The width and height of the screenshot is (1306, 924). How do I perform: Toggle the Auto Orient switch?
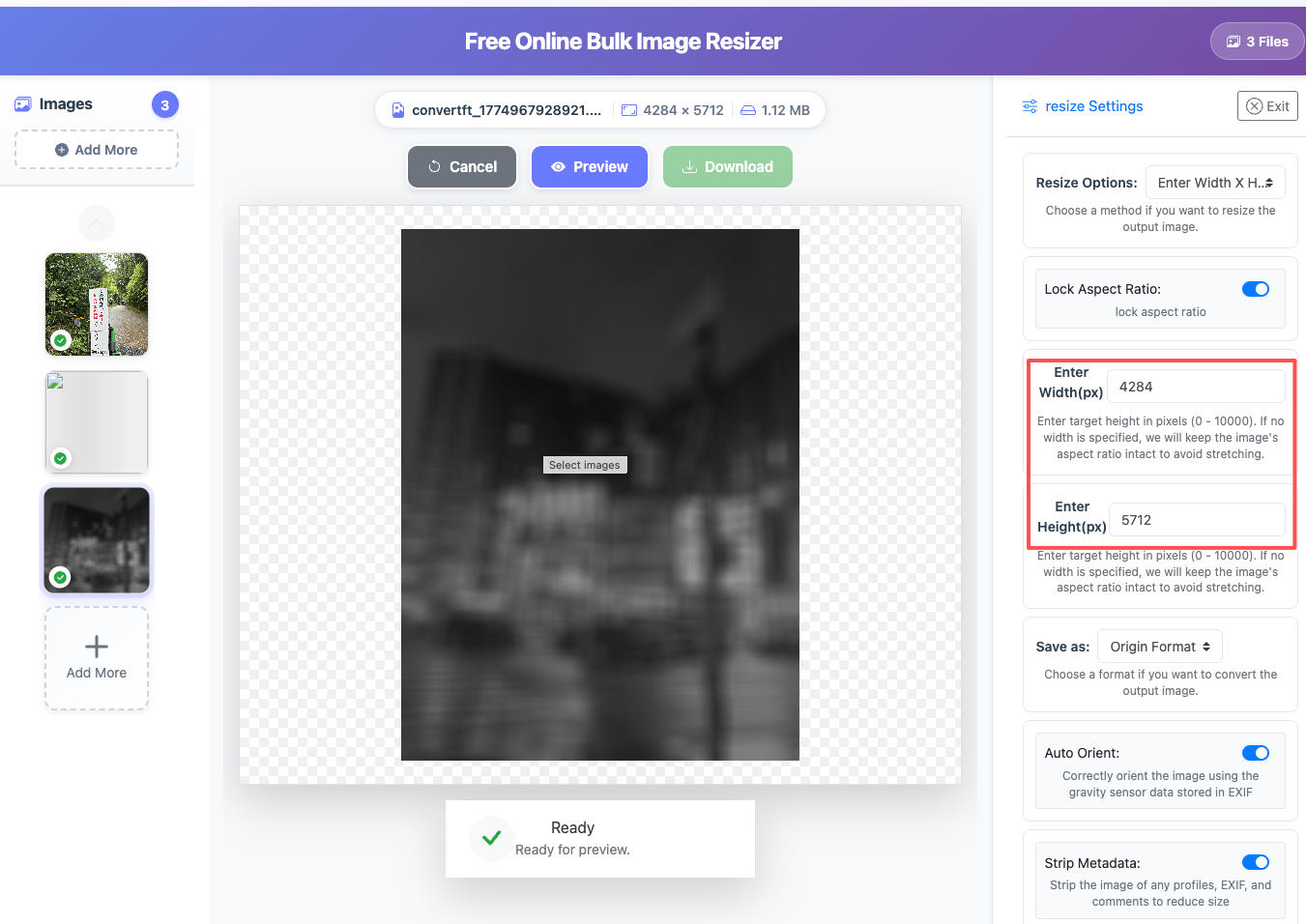point(1256,753)
